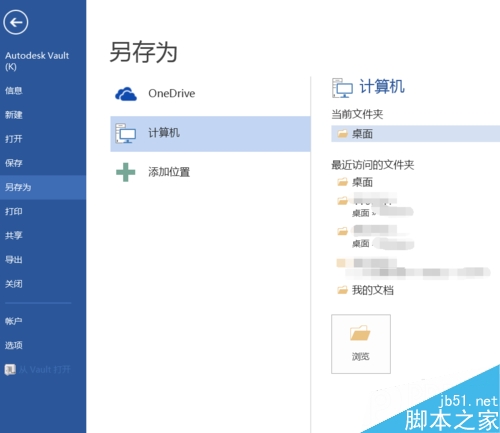Click the green plus add location icon

point(126,172)
